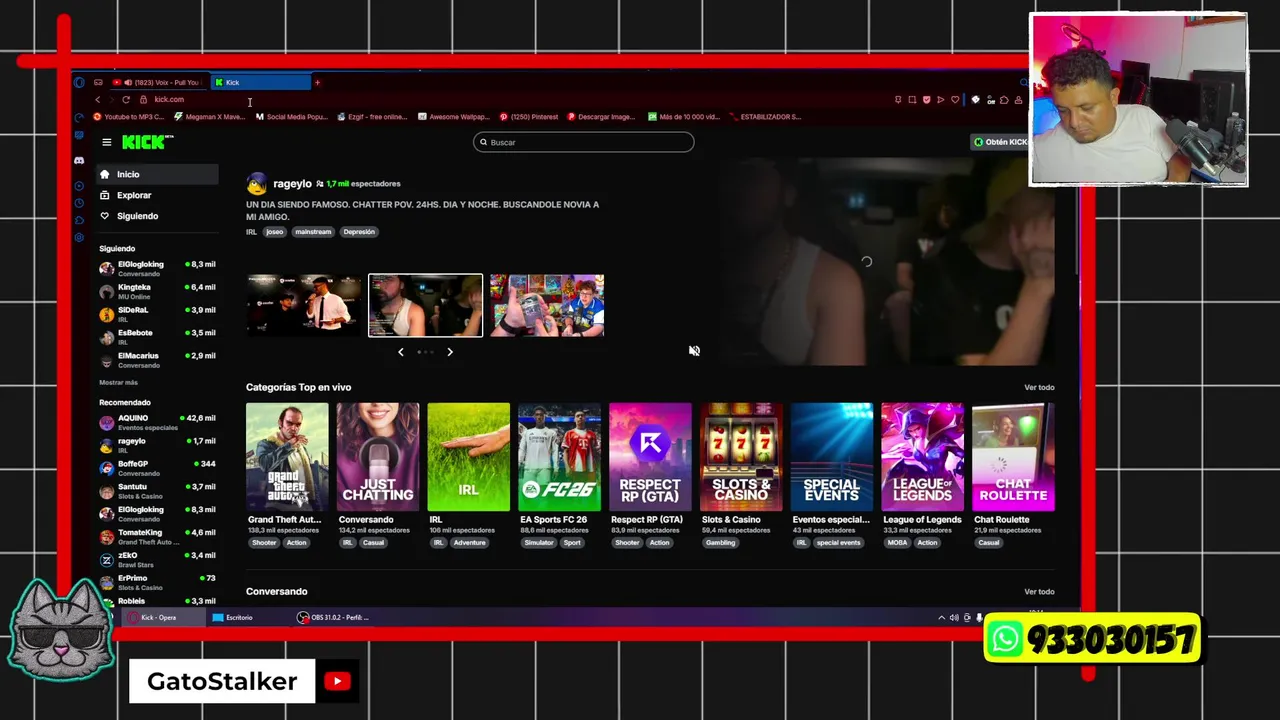Click the heart bookmark icon in address bar
This screenshot has height=720, width=1280.
955,100
